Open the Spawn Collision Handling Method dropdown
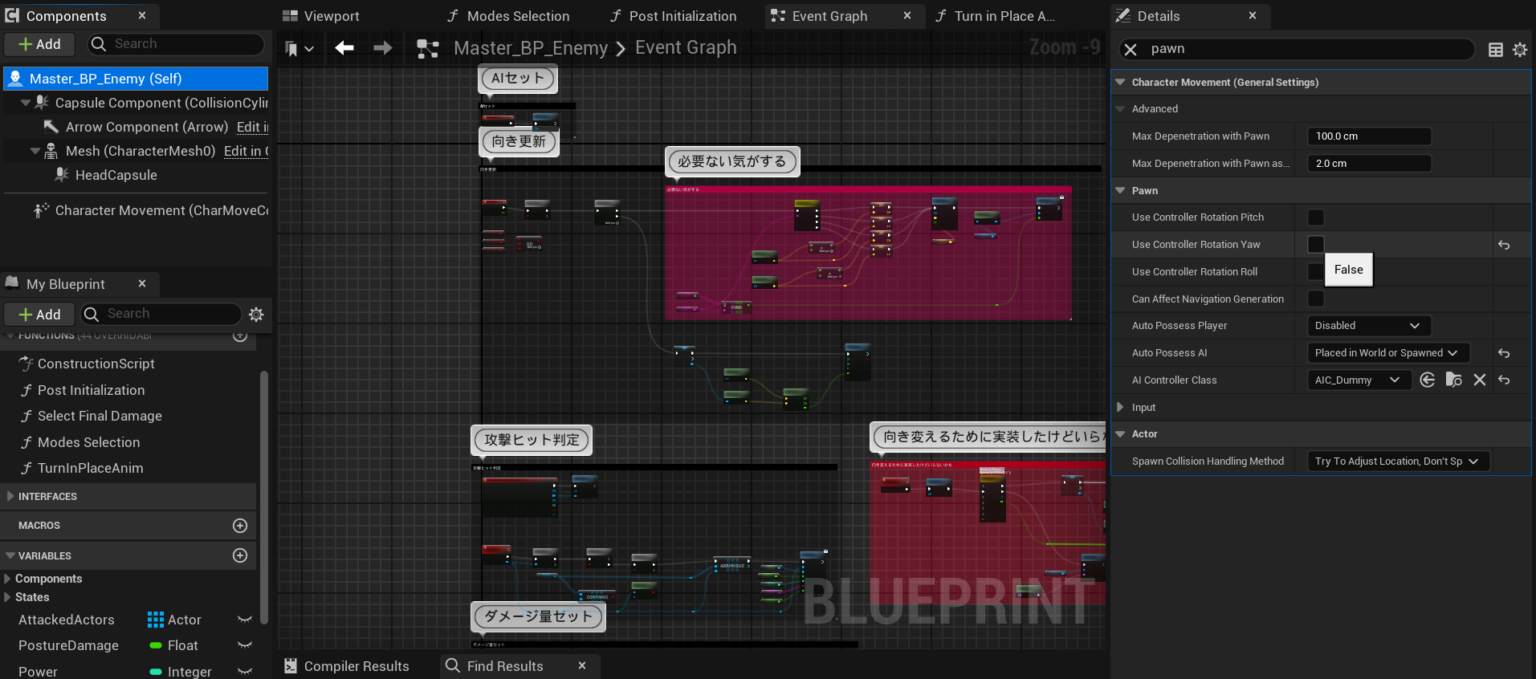1536x679 pixels. (1396, 461)
